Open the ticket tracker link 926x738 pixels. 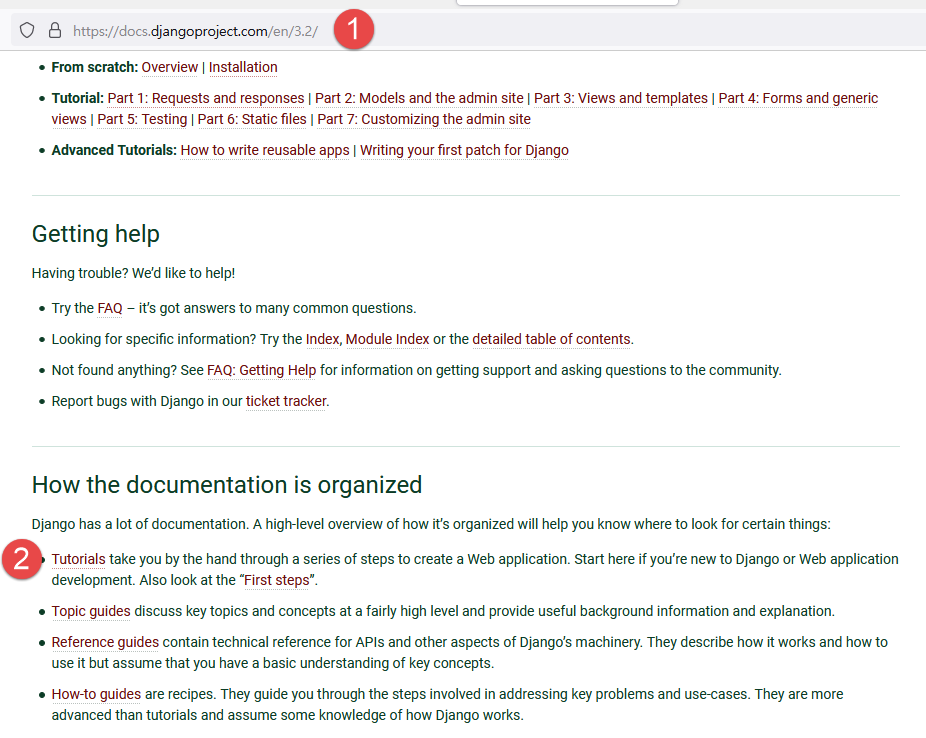tap(286, 401)
